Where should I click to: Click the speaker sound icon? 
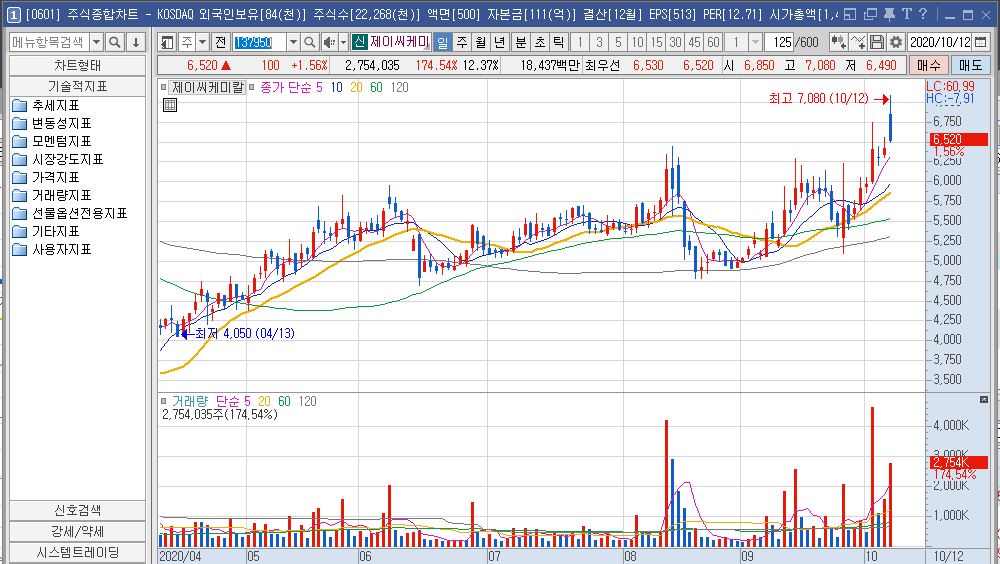point(328,43)
